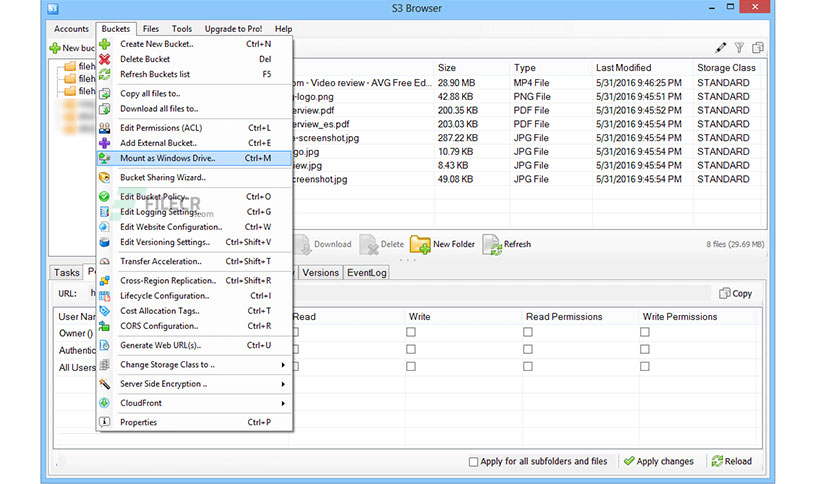
Task: Click the Copy URL button
Action: (x=736, y=294)
